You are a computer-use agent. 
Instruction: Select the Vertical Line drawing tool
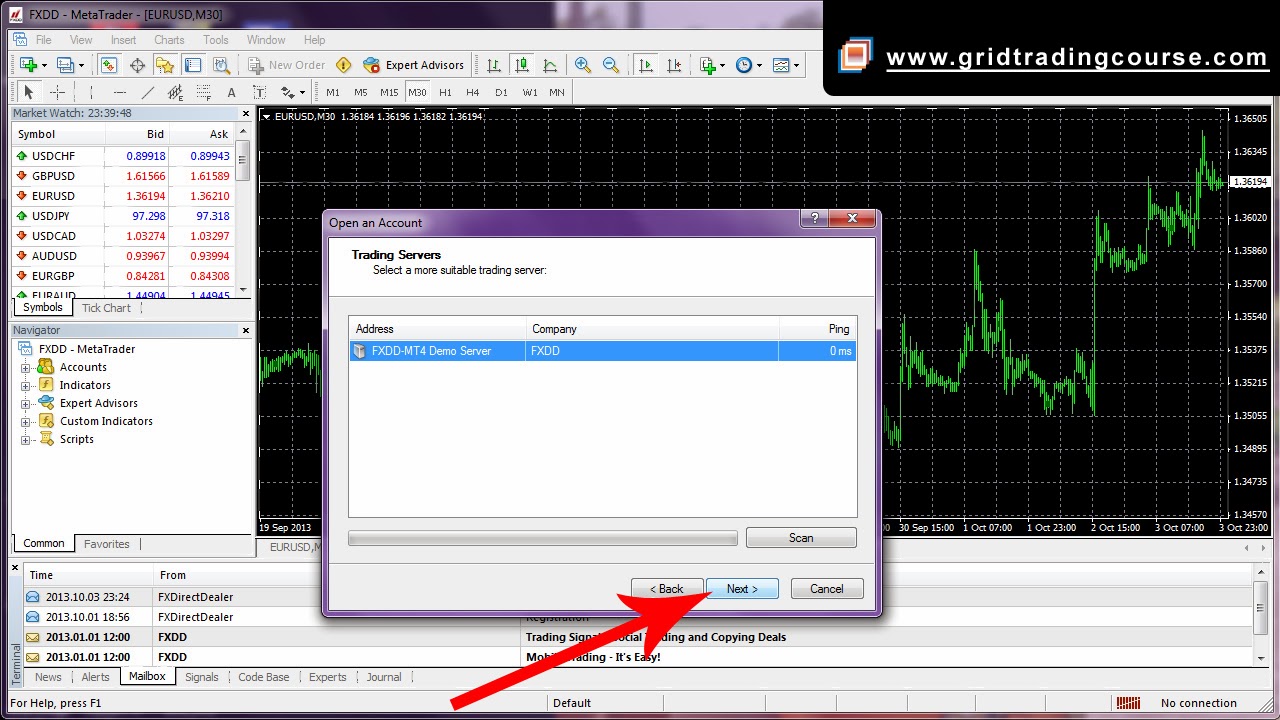(x=90, y=92)
